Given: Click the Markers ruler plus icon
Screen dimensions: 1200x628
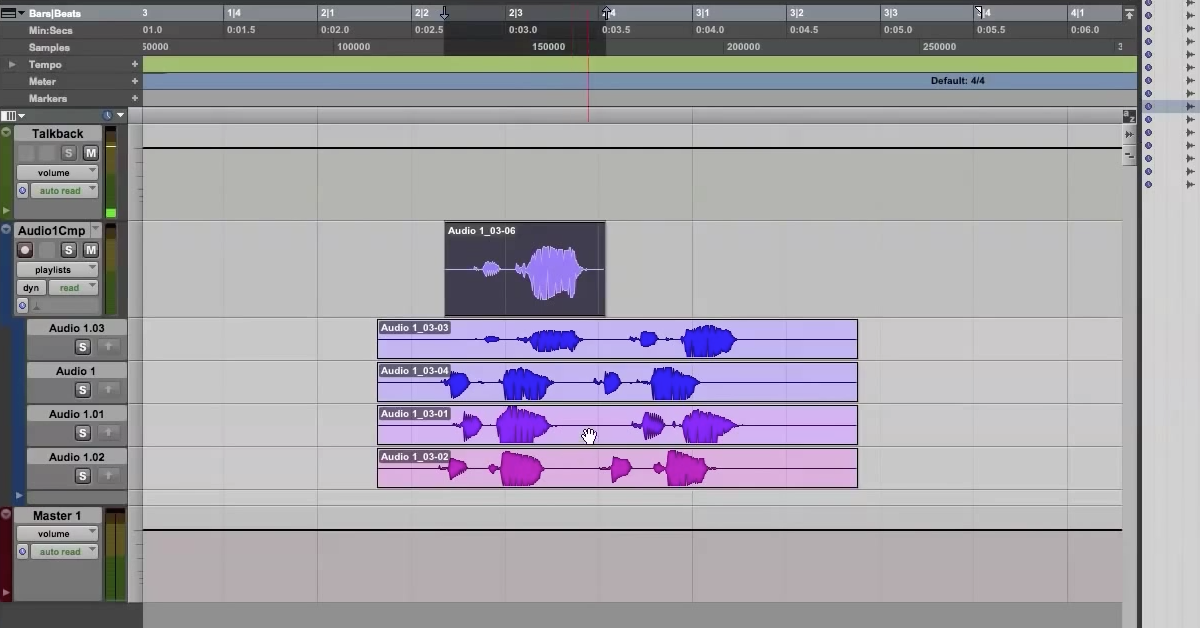Looking at the screenshot, I should coord(135,98).
